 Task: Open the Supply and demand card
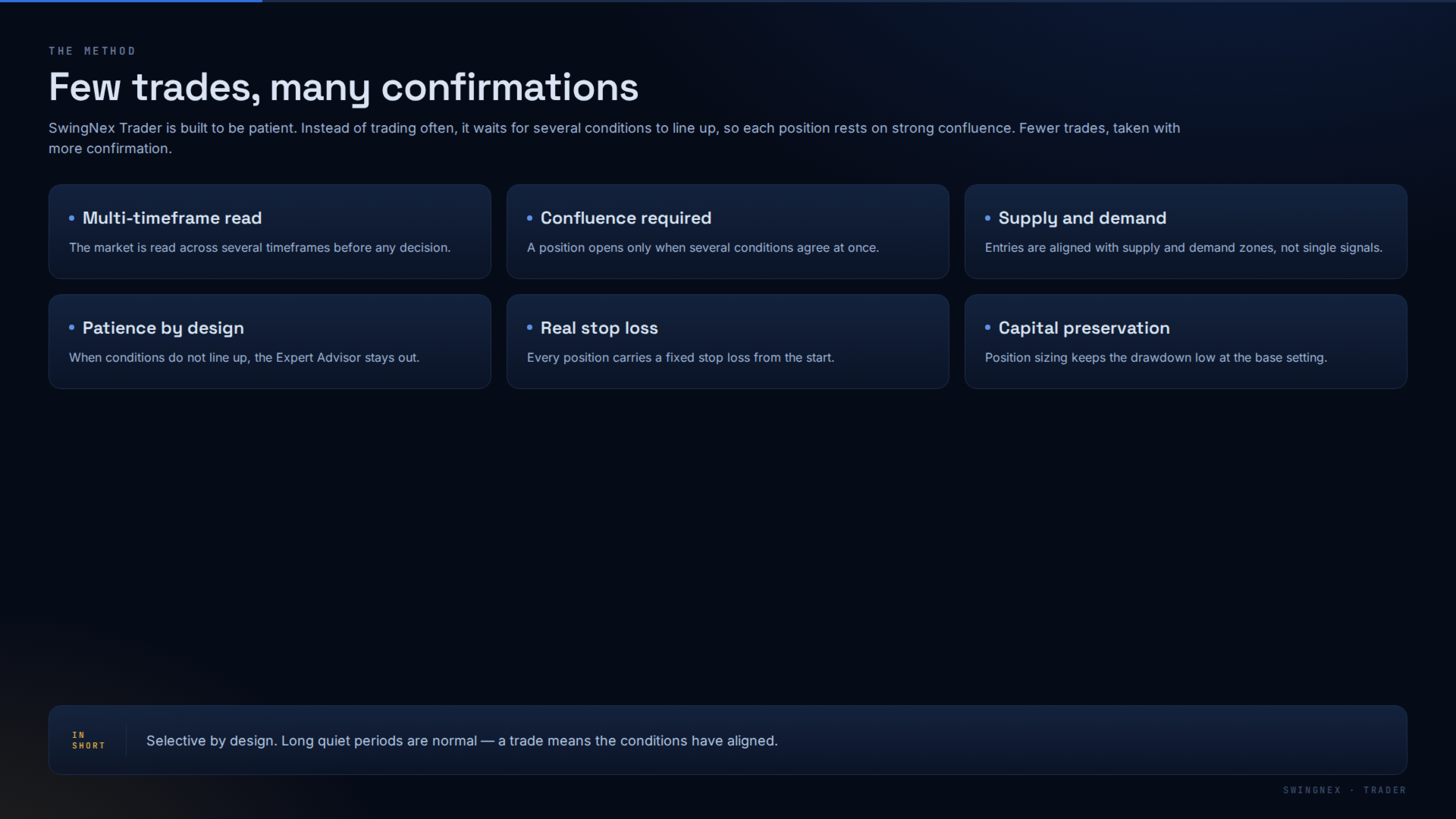click(1185, 231)
